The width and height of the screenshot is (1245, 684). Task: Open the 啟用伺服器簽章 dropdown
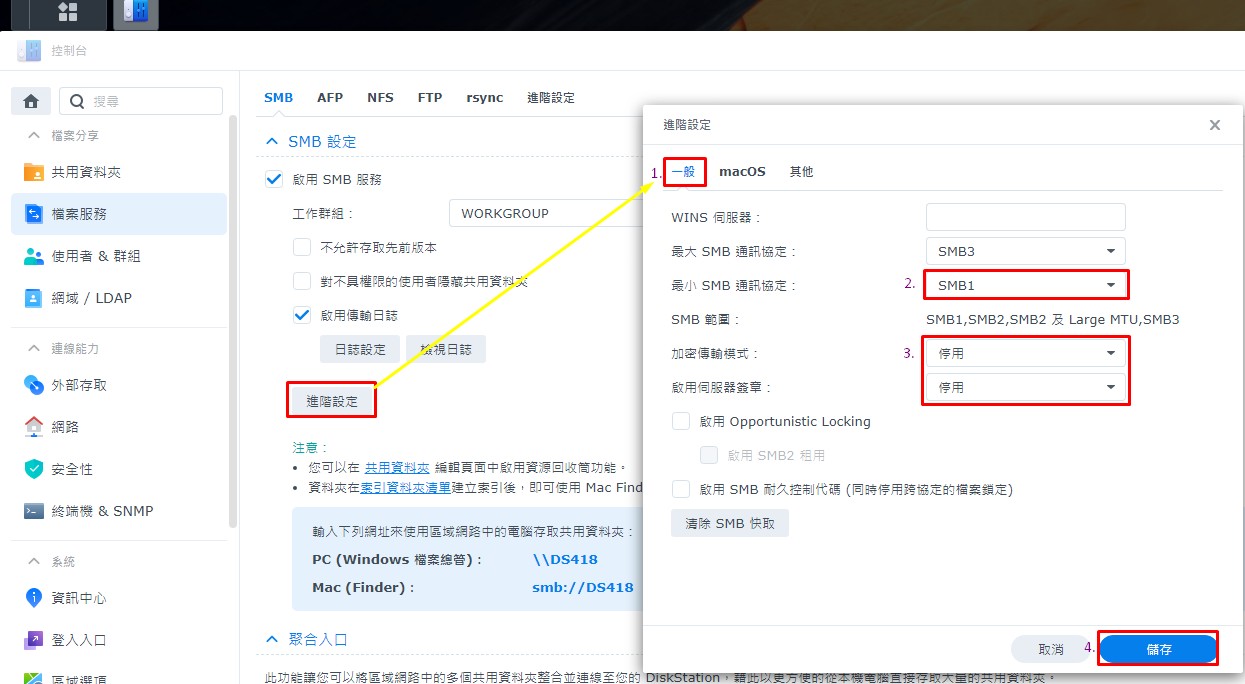click(1025, 387)
